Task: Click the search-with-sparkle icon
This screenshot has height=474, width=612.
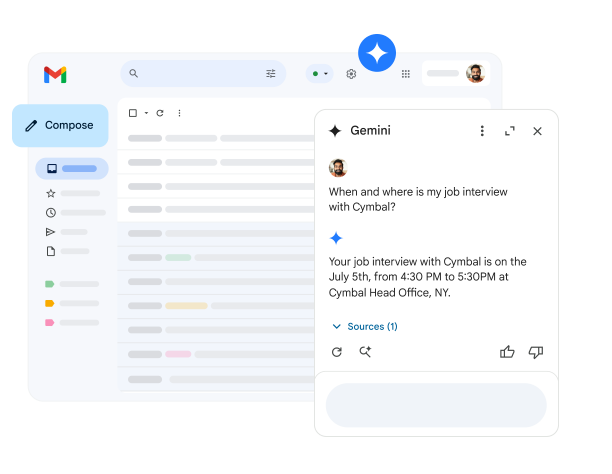Action: (365, 352)
